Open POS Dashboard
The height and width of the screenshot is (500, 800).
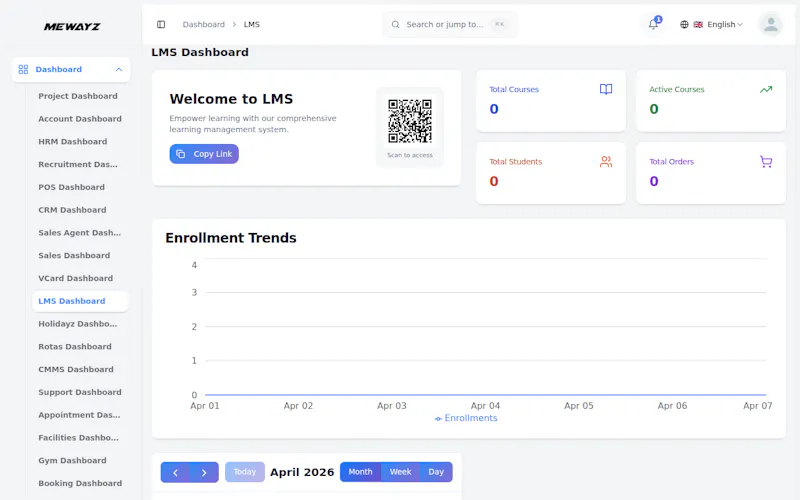[x=71, y=187]
